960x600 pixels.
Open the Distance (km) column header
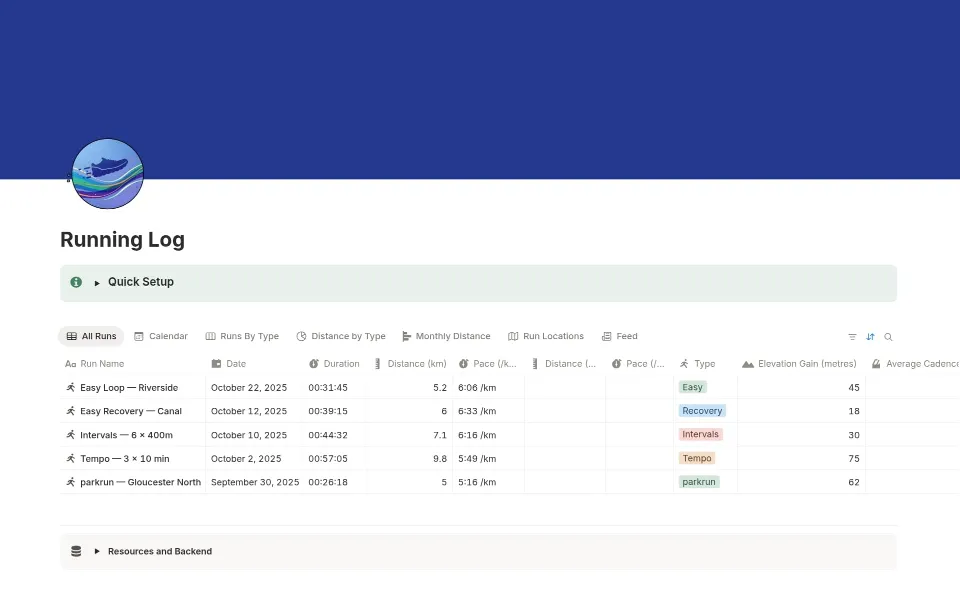410,364
